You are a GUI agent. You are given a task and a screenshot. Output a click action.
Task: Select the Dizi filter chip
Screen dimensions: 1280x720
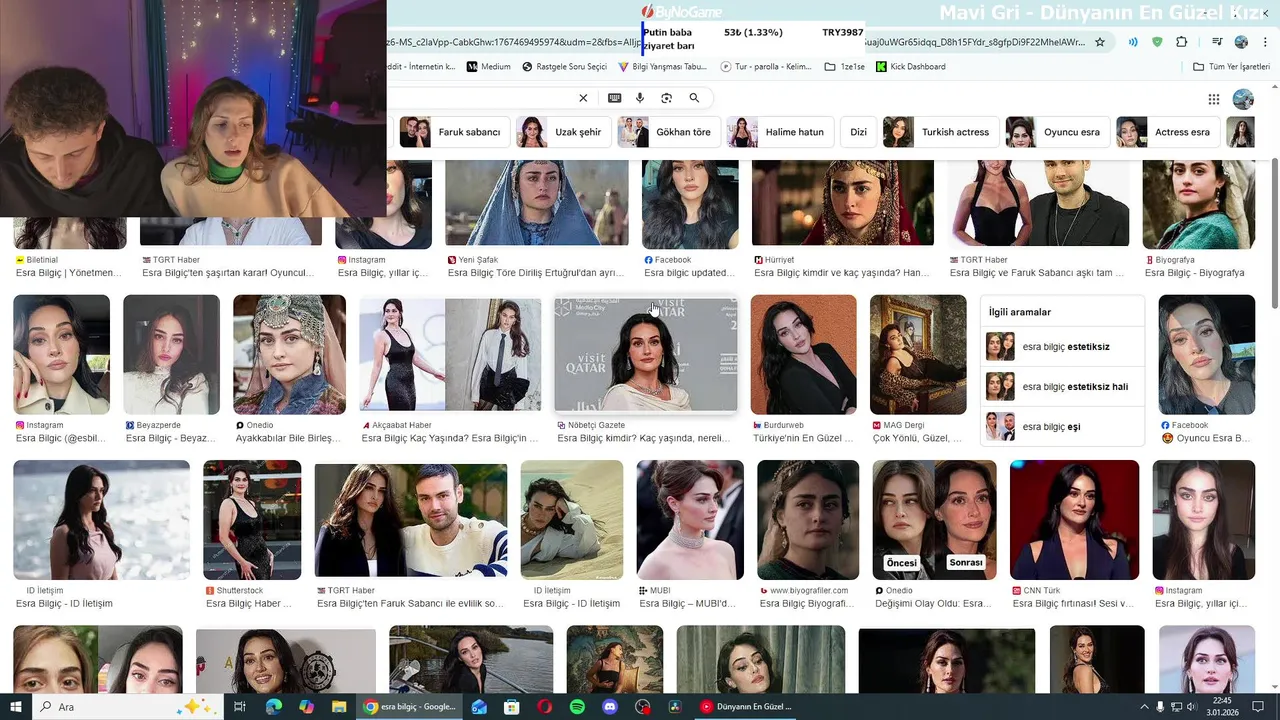pyautogui.click(x=858, y=132)
